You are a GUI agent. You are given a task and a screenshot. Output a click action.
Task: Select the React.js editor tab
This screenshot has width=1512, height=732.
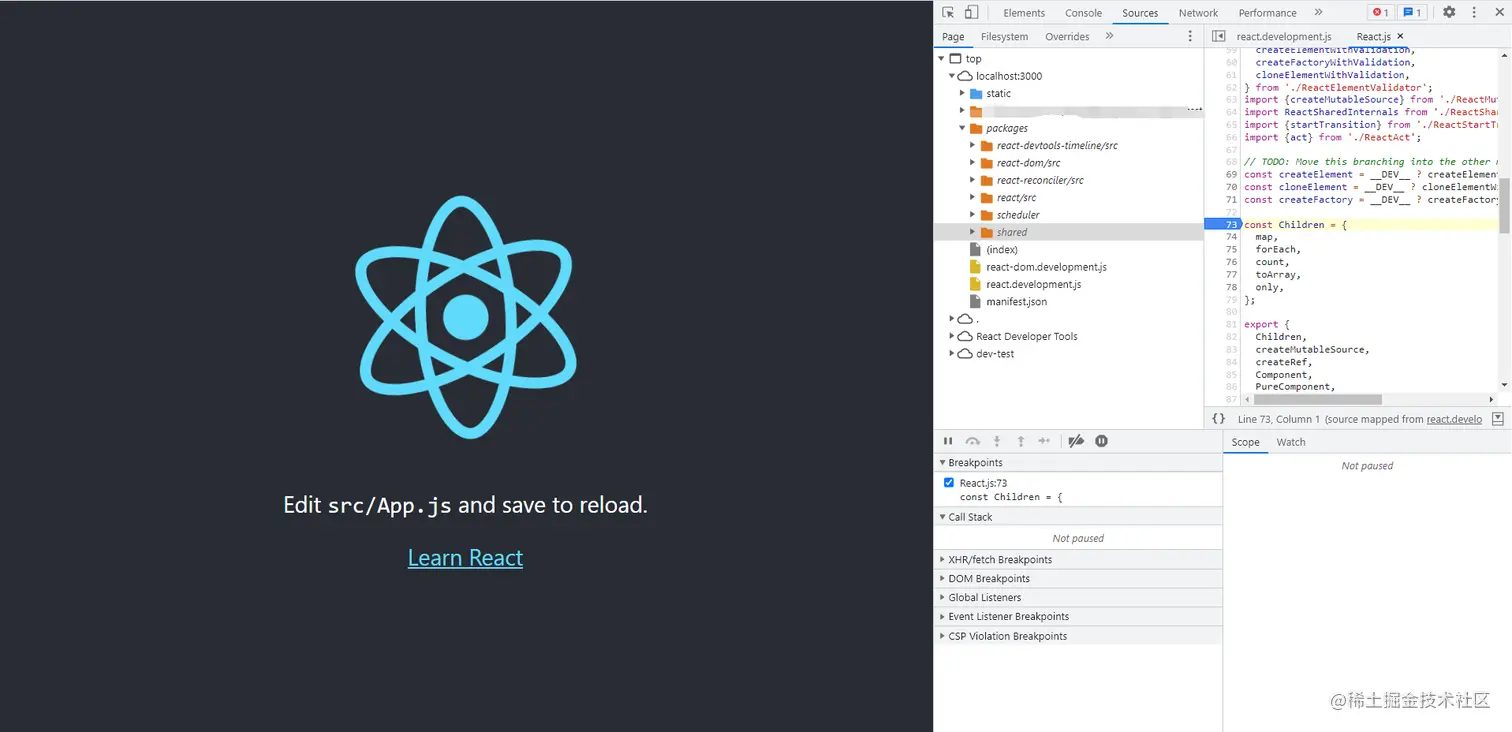1373,37
